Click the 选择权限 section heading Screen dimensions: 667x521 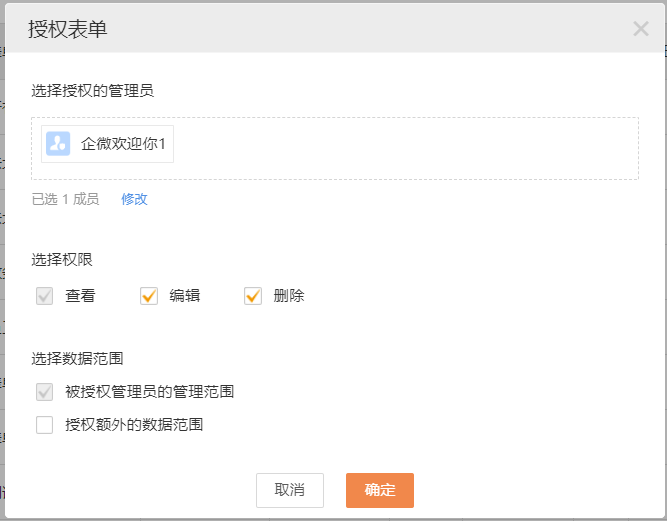62,259
